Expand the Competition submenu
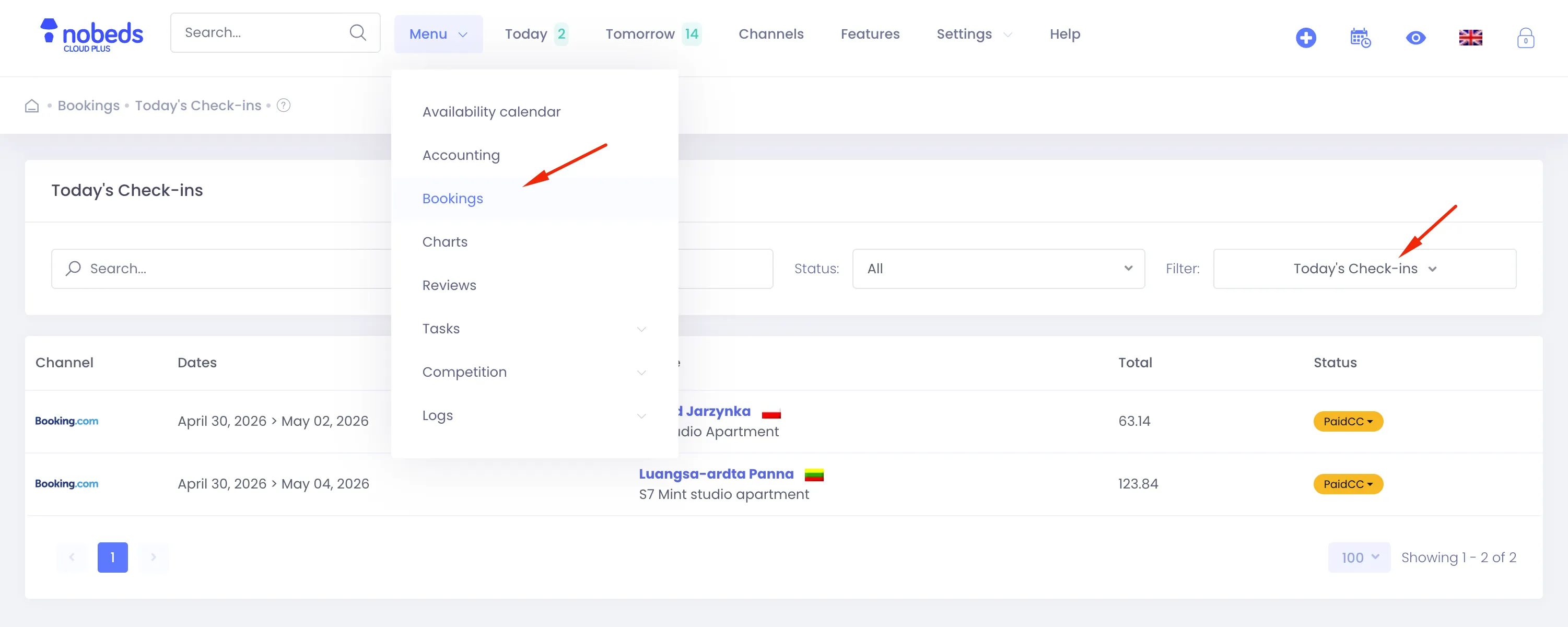The width and height of the screenshot is (1568, 627). tap(534, 372)
